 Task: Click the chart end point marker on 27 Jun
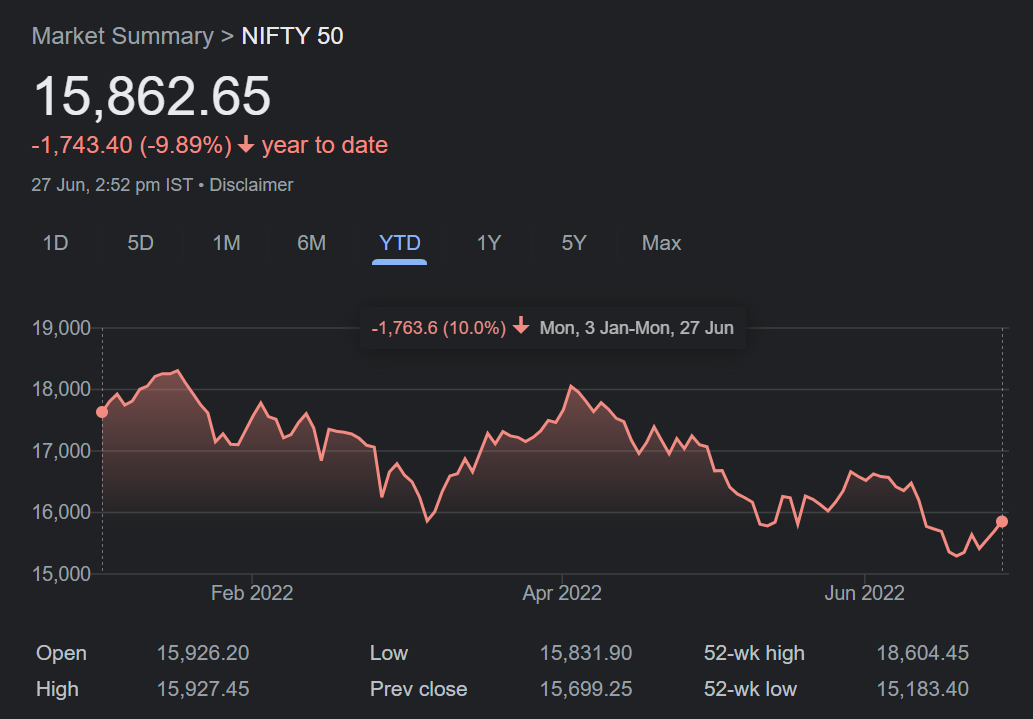(1002, 521)
